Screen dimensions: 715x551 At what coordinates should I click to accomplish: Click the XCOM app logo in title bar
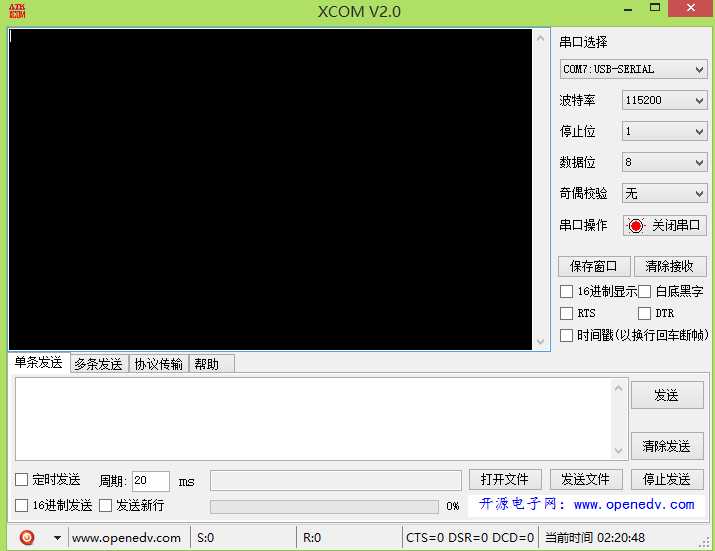point(17,11)
